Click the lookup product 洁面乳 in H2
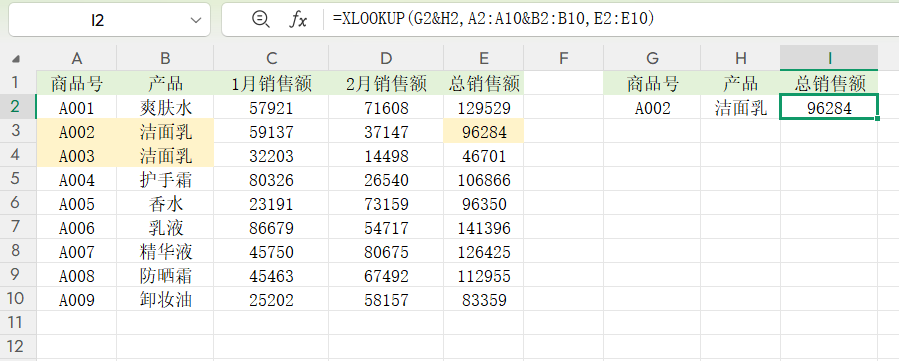 740,107
